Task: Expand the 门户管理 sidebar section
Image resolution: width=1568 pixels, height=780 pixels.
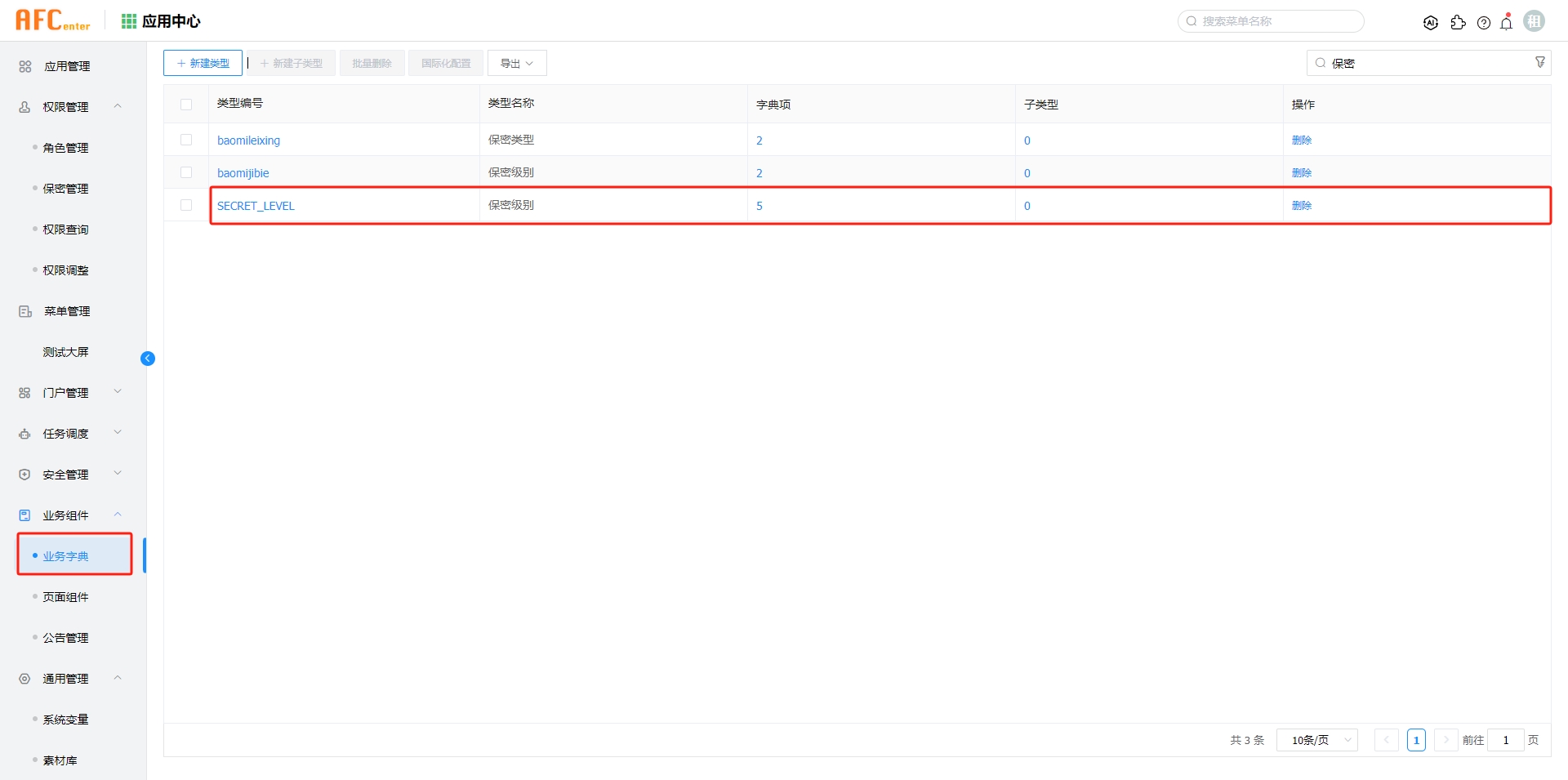Action: [x=67, y=392]
